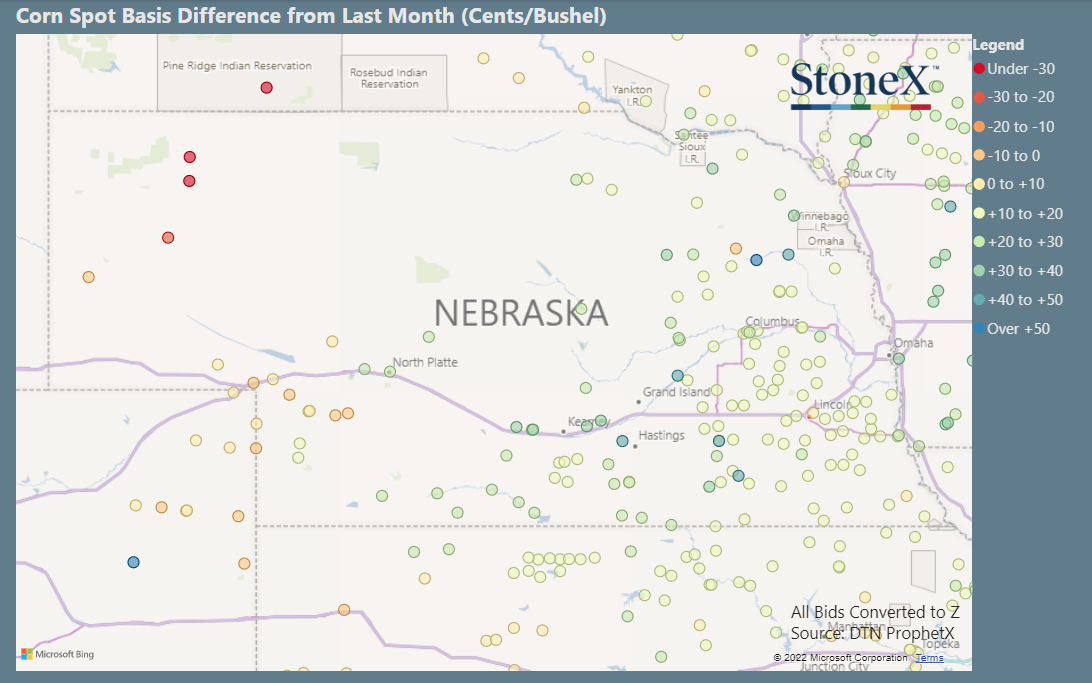
Task: Click the Source: DTN ProphetX note
Action: click(x=873, y=633)
